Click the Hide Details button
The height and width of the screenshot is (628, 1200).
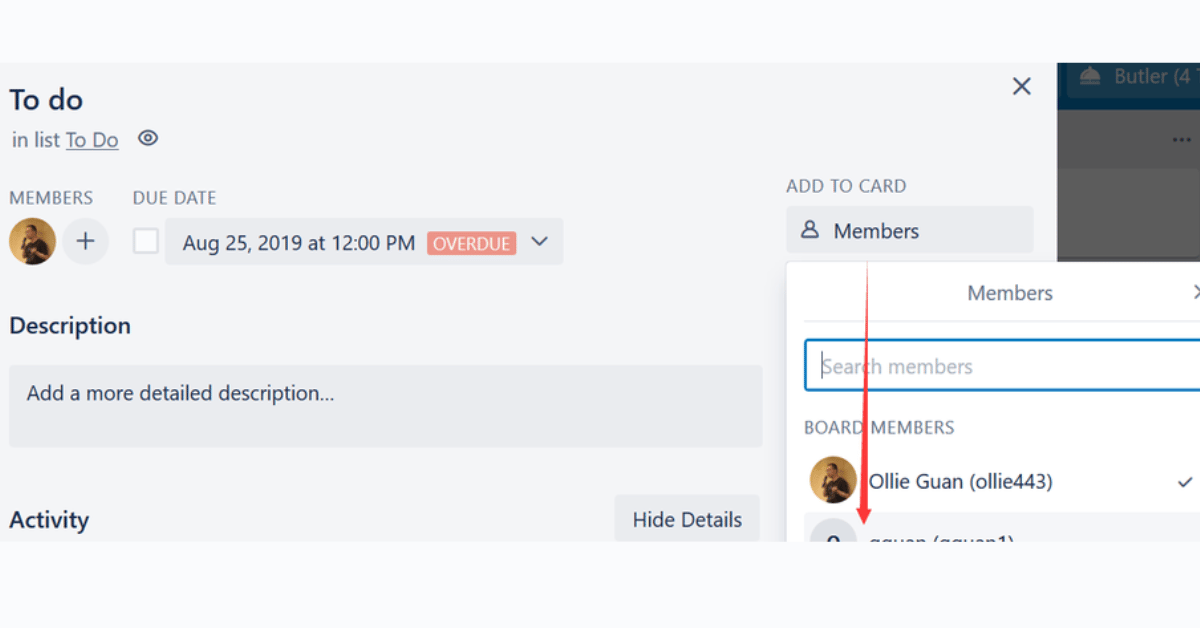coord(687,519)
